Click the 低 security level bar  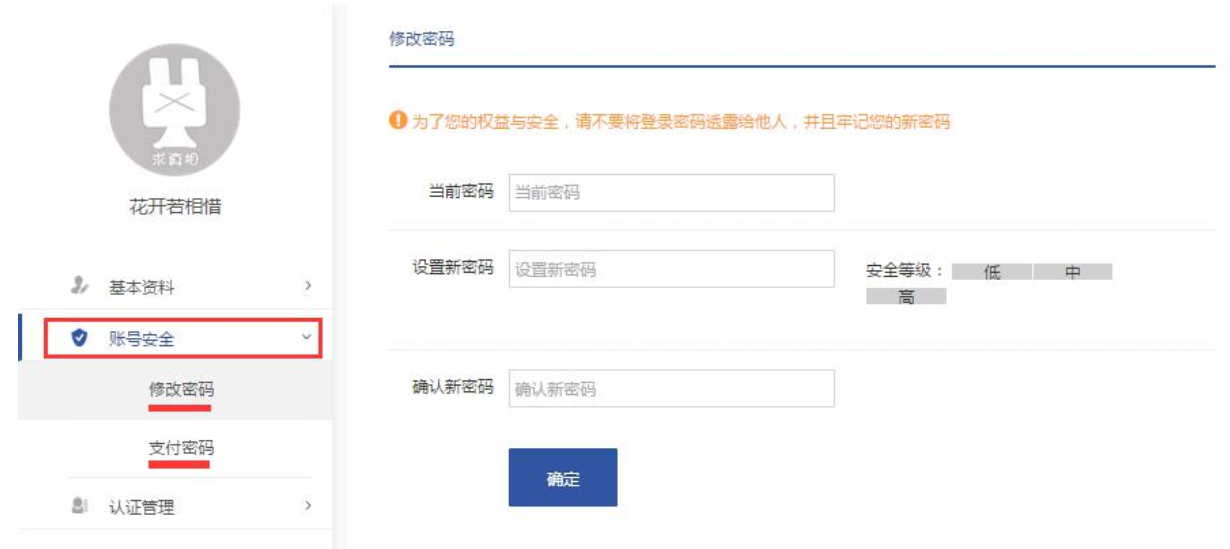pos(991,271)
